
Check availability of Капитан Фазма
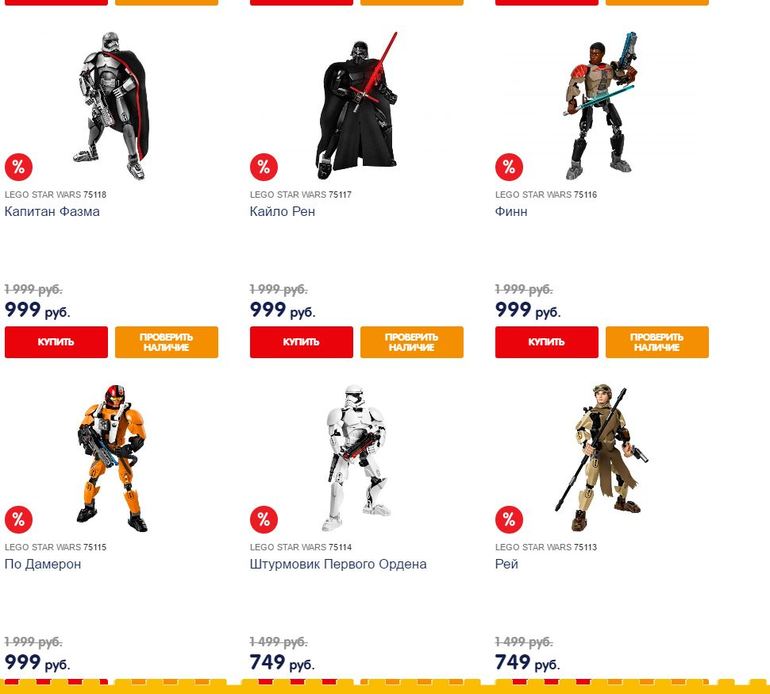click(166, 342)
